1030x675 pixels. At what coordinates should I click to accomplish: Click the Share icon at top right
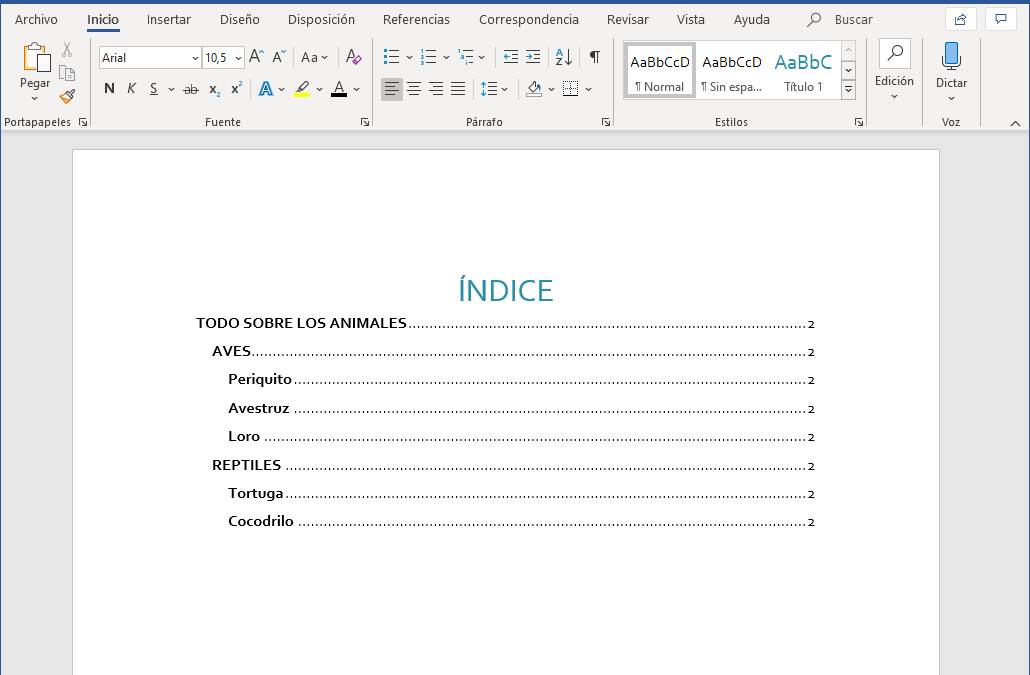point(960,20)
